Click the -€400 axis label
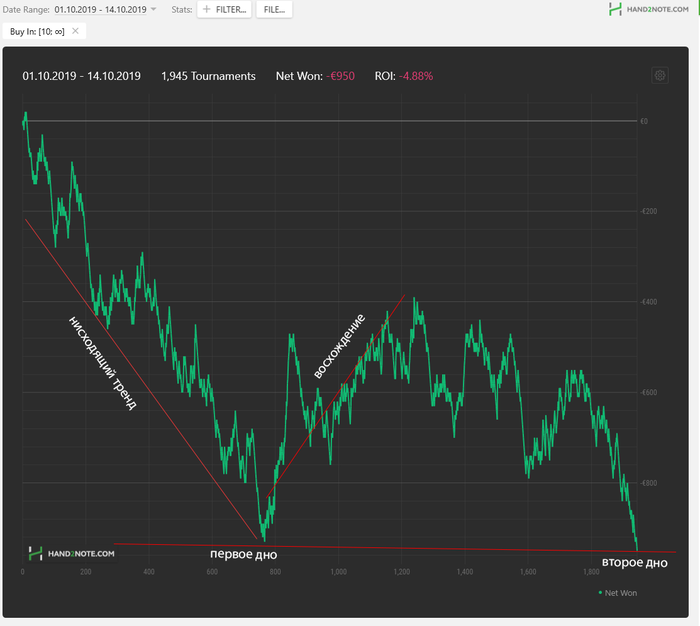Screen dimensions: 700x626 [x=649, y=302]
